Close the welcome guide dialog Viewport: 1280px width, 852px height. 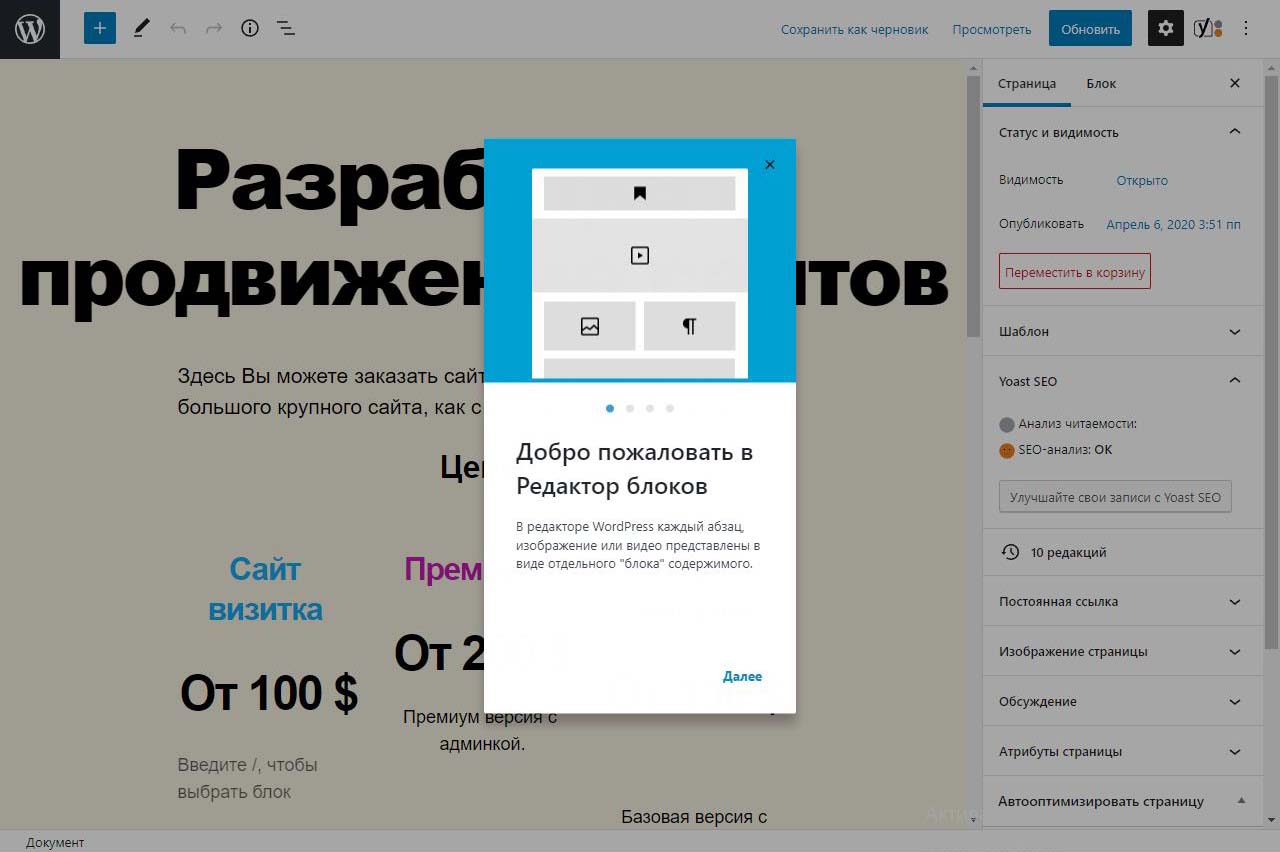point(769,165)
